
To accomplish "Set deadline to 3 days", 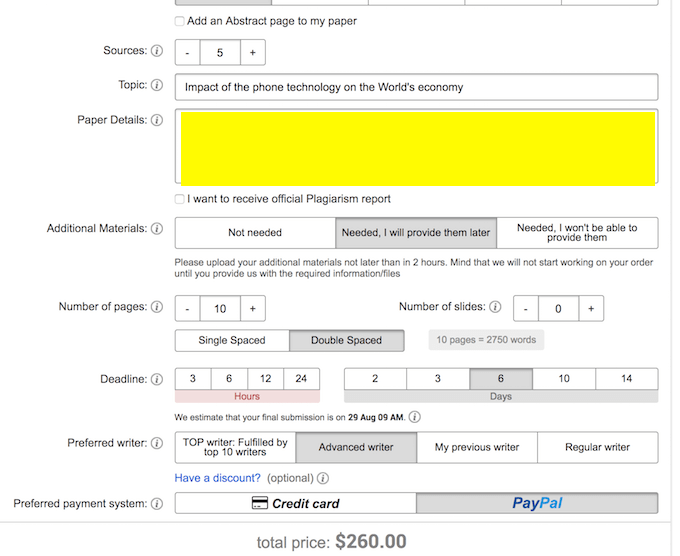I will [438, 379].
